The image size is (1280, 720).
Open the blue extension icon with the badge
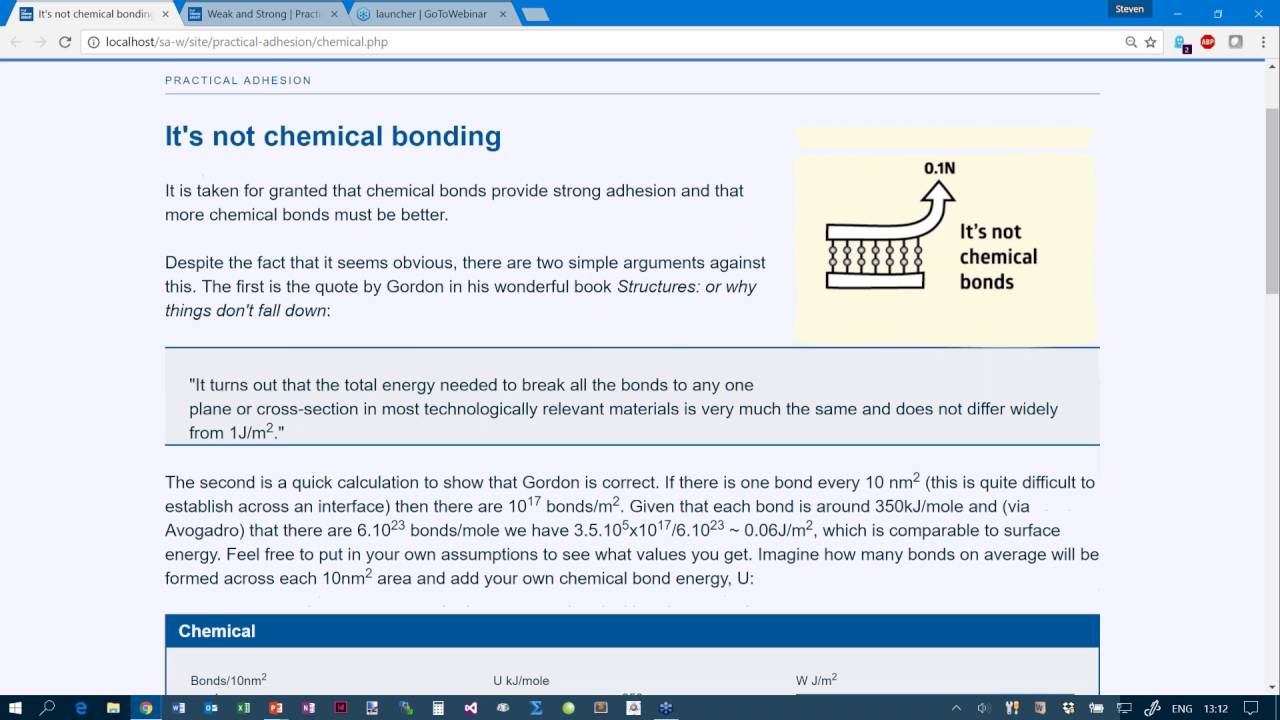1182,43
